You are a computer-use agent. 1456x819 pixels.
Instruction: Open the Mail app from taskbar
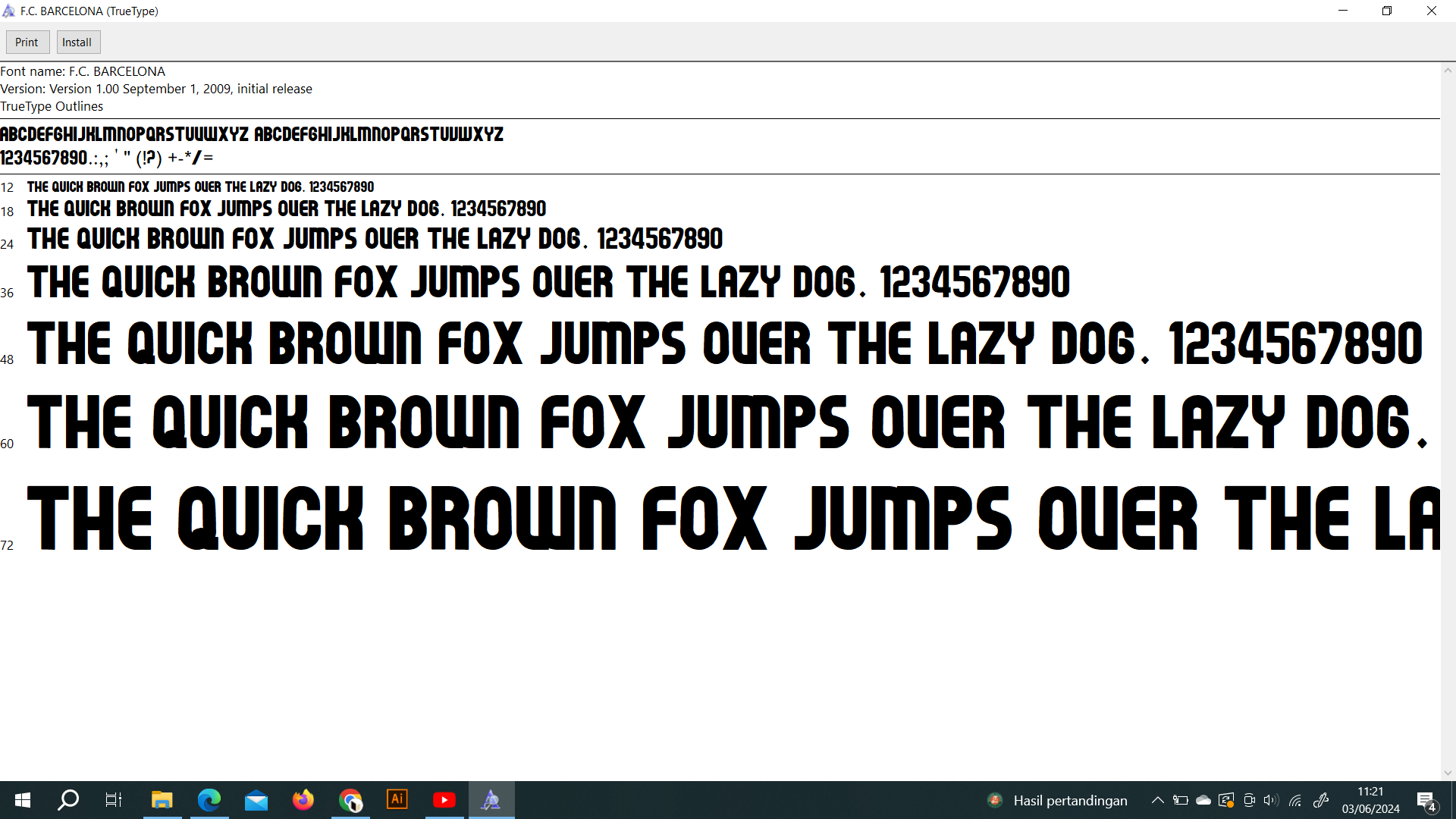click(256, 800)
